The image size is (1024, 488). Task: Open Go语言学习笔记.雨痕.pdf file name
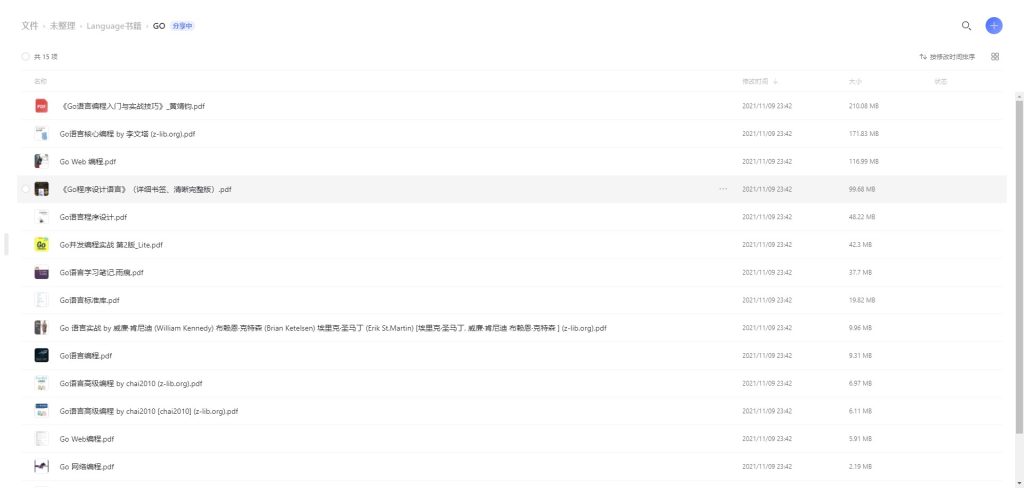click(x=101, y=272)
